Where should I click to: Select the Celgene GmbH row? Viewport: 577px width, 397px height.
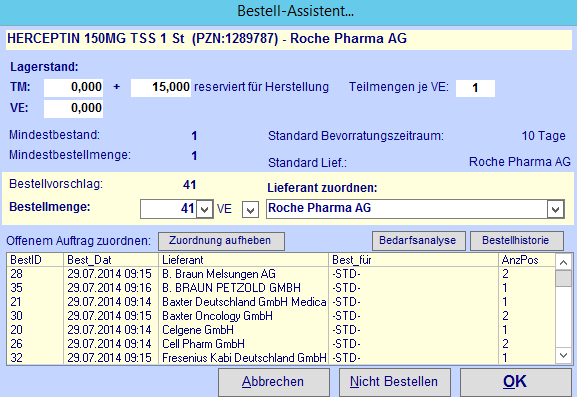click(281, 330)
